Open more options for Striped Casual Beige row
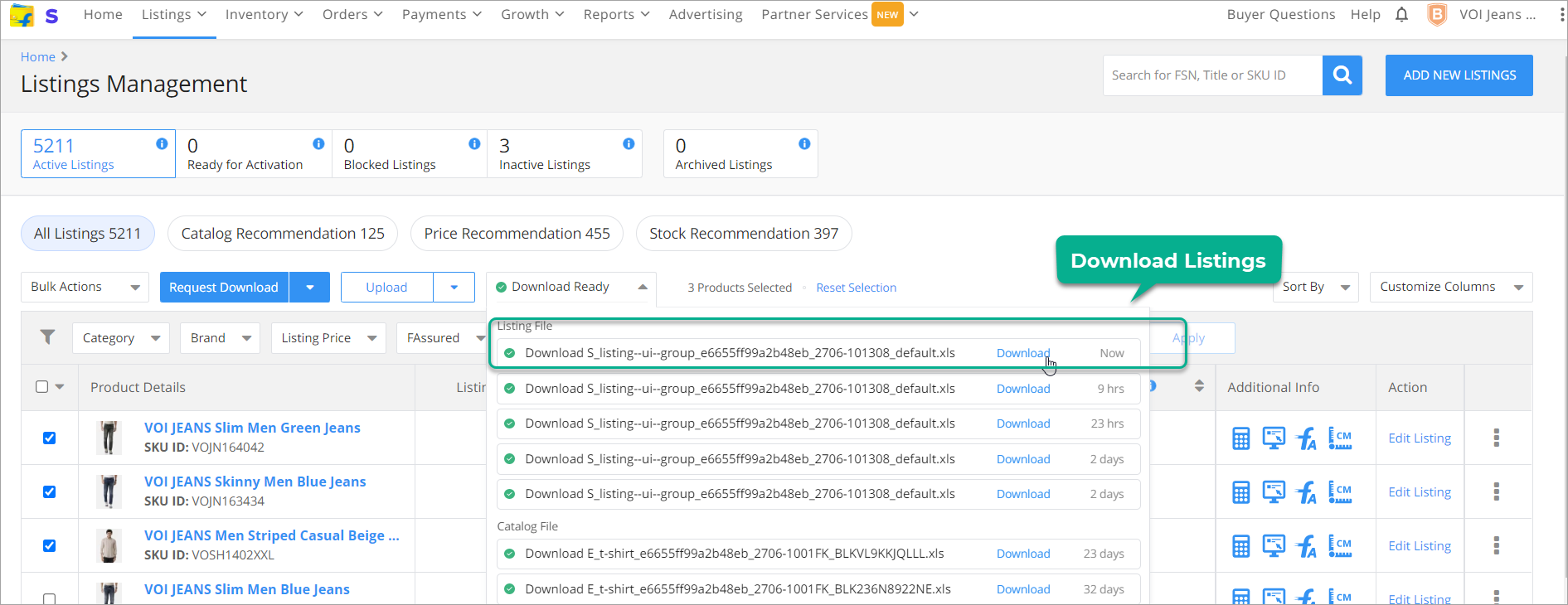 click(x=1497, y=545)
